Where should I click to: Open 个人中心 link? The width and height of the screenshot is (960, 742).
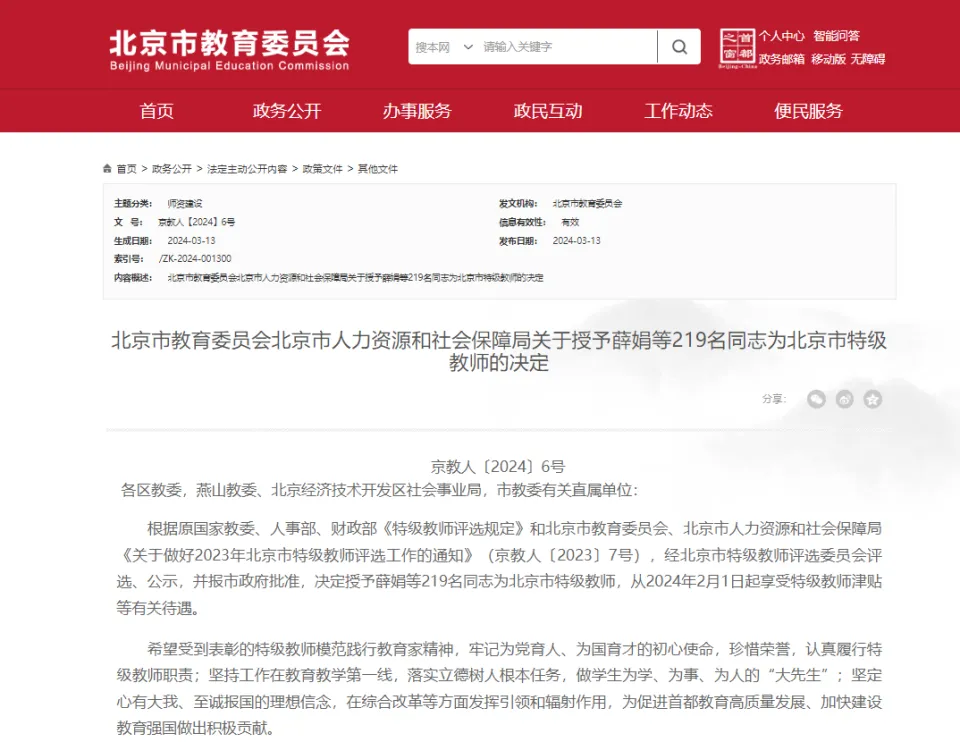pos(781,36)
